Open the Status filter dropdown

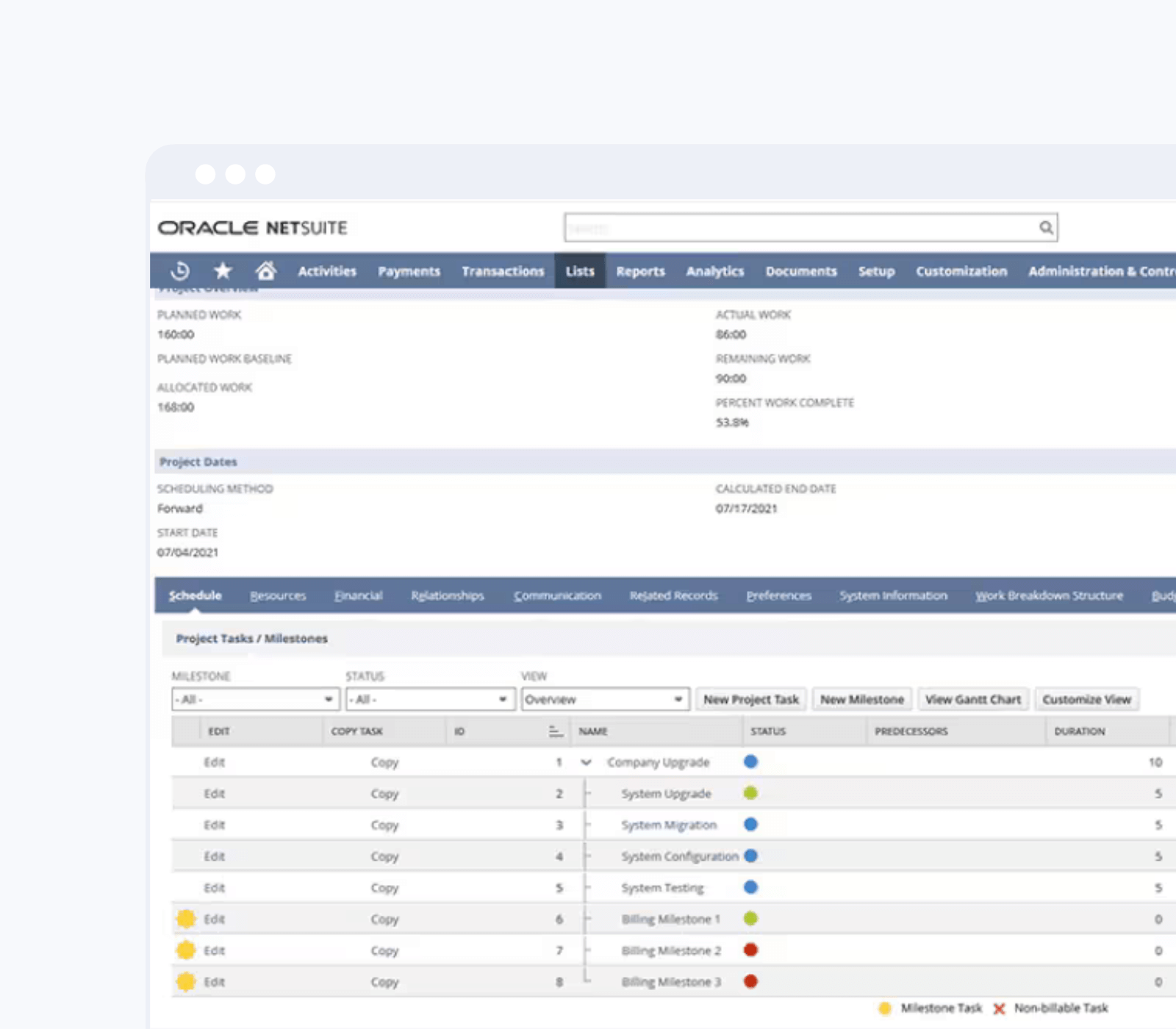[x=429, y=699]
